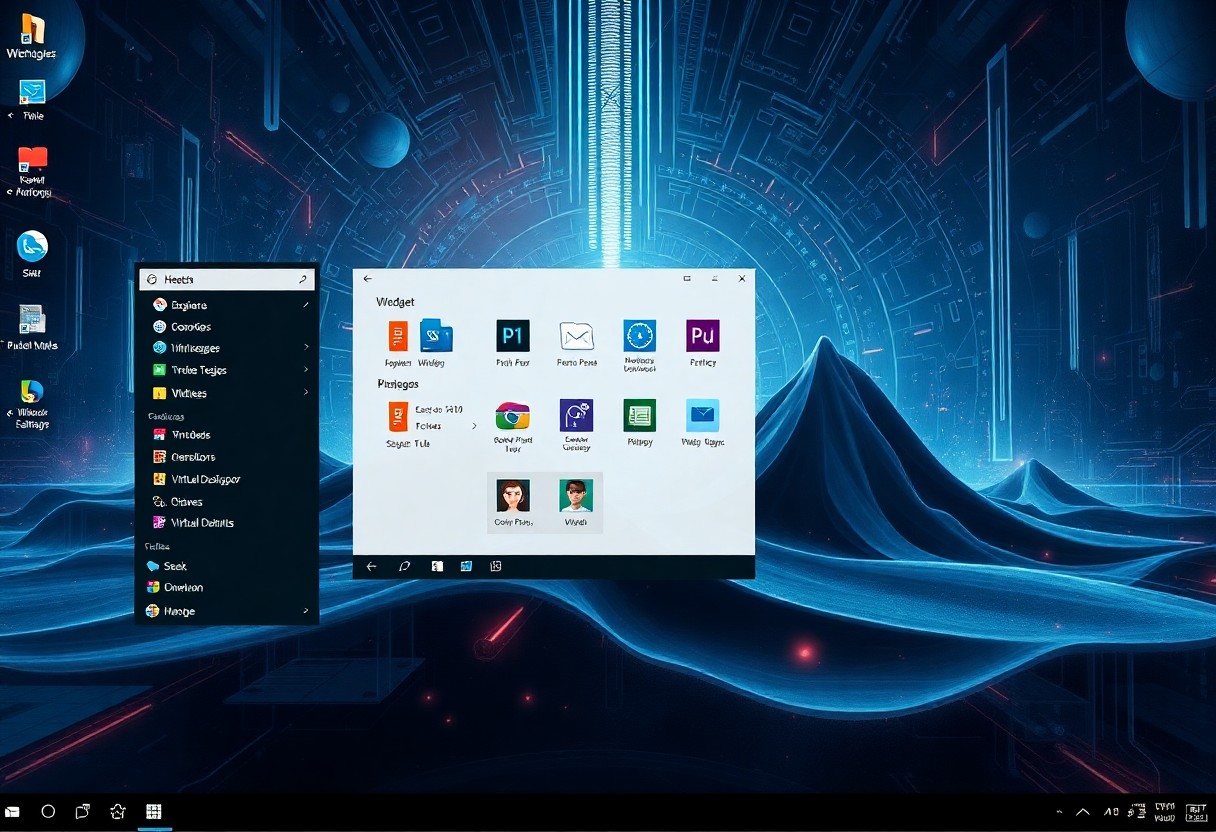Open the task view icon on the taskbar
This screenshot has height=832, width=1216.
point(83,811)
